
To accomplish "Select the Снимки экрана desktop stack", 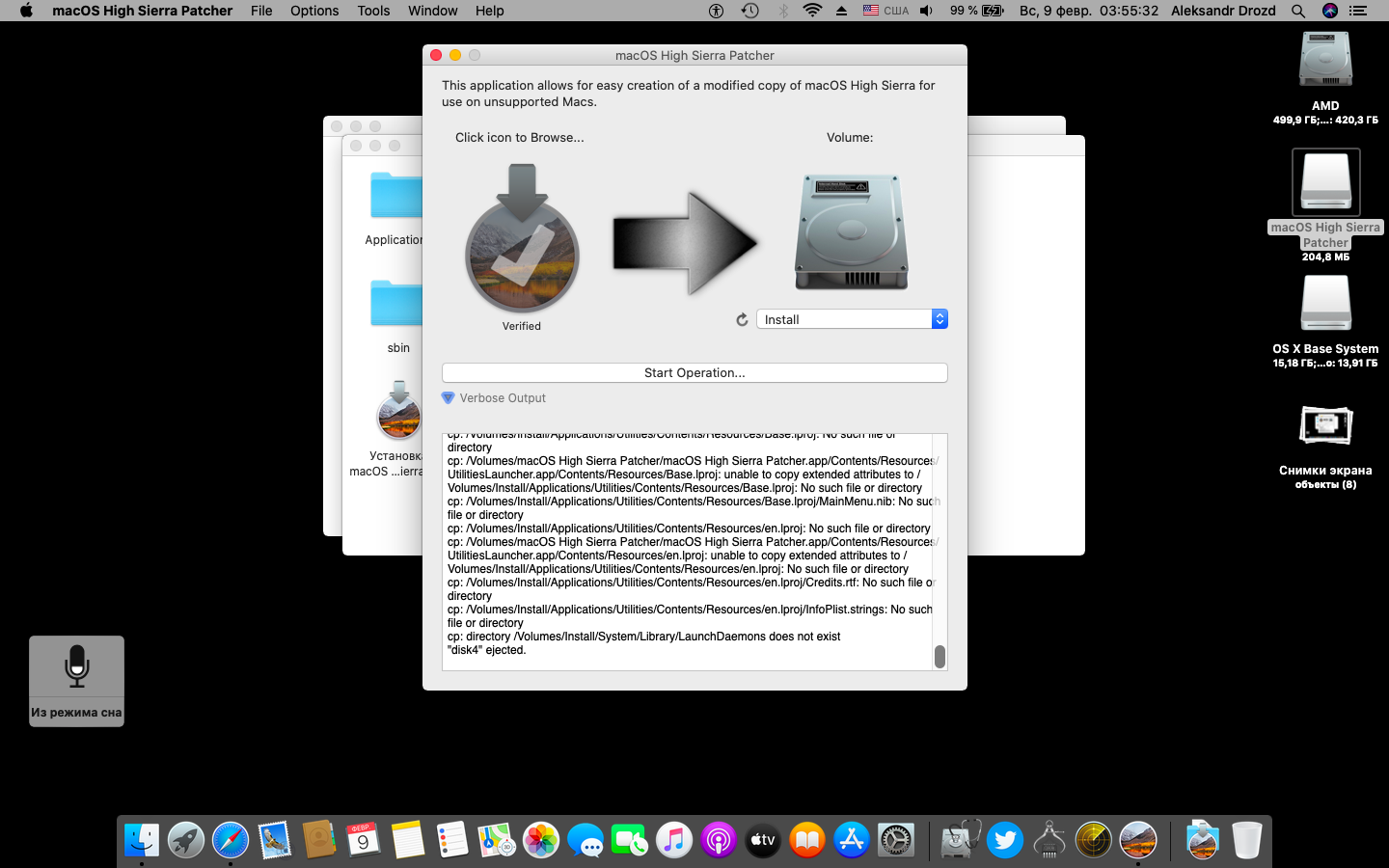I will tap(1325, 424).
